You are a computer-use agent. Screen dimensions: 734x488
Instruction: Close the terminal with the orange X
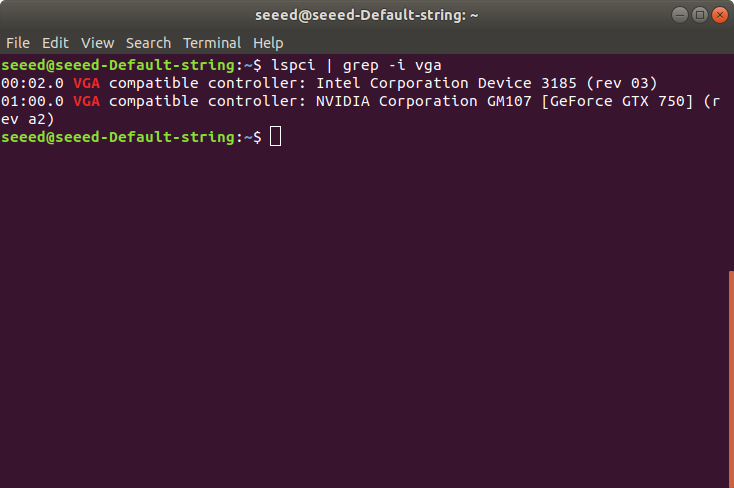tap(720, 15)
